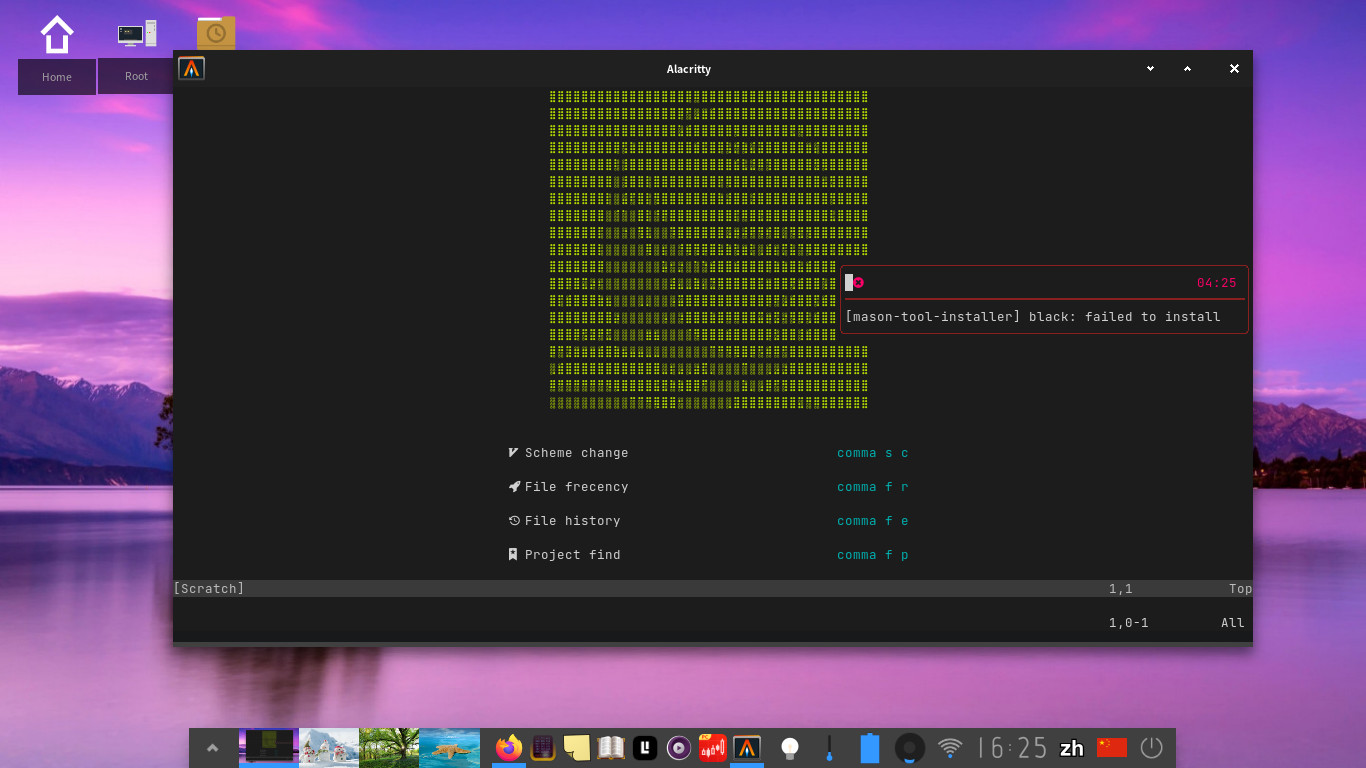Open the power button menu

[x=1152, y=747]
